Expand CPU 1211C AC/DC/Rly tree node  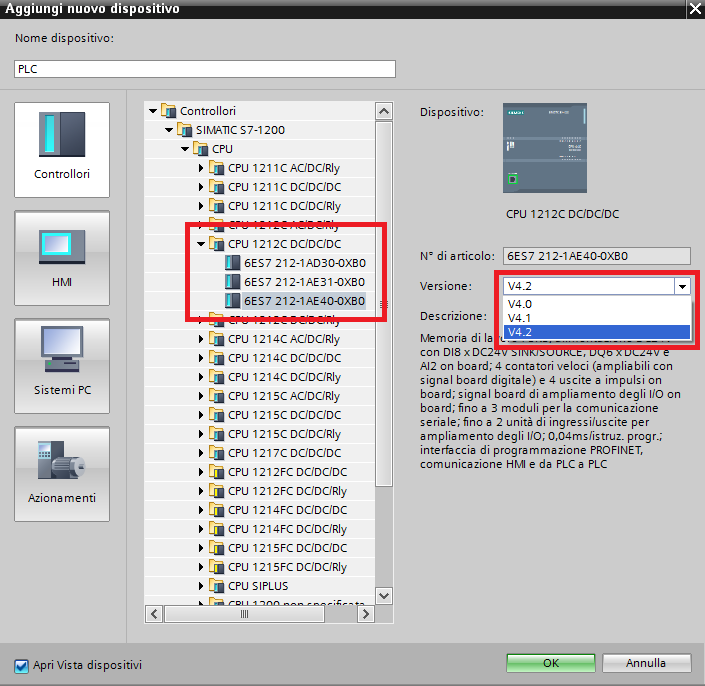coord(202,168)
